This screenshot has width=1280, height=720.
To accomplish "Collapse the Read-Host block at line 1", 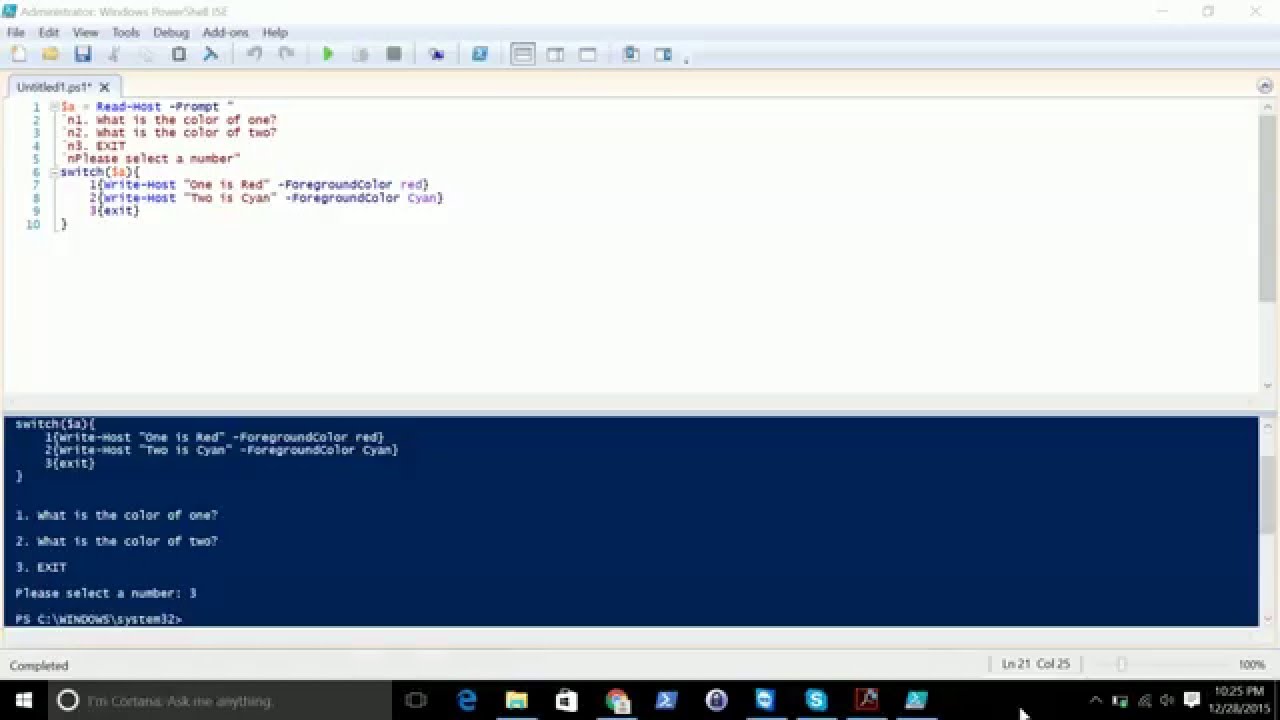I will click(53, 107).
